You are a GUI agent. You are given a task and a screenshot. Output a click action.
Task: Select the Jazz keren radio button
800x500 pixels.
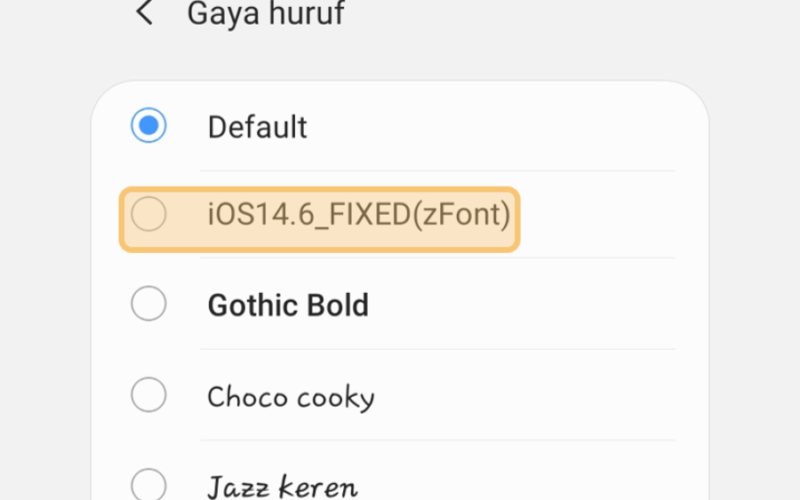click(x=148, y=484)
